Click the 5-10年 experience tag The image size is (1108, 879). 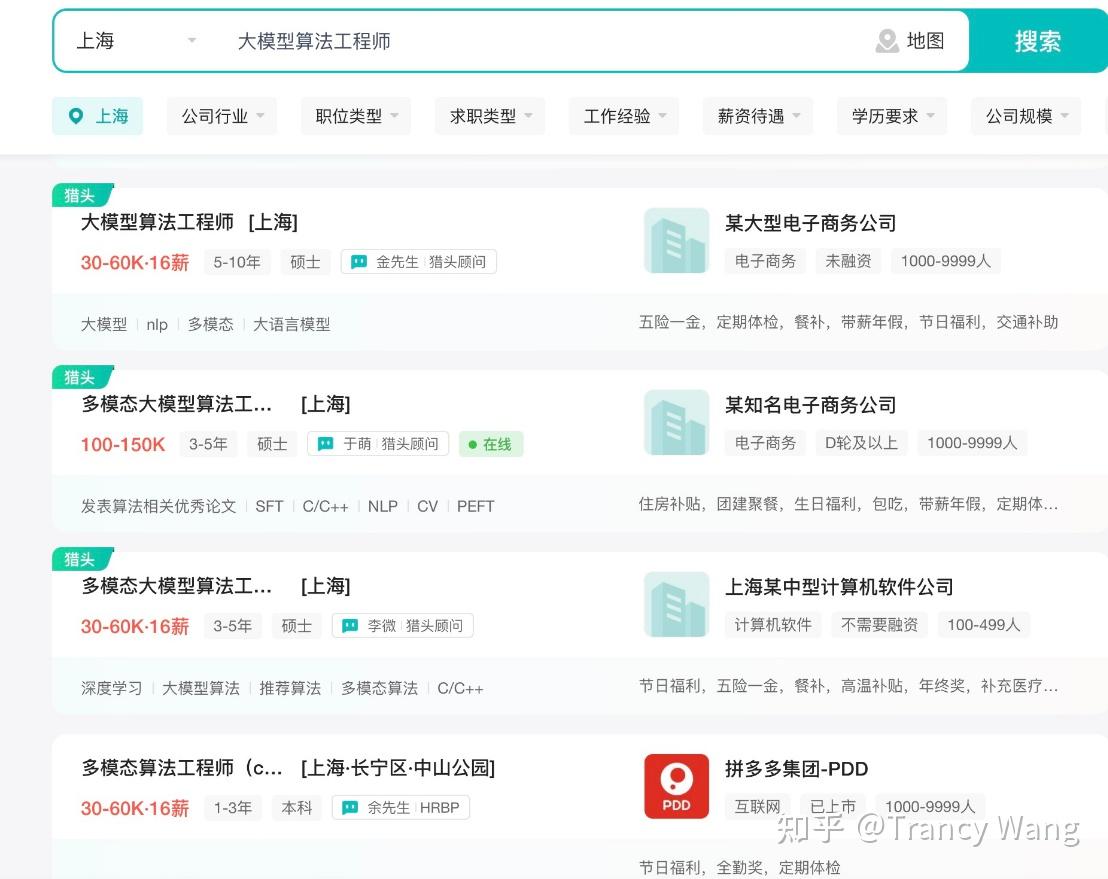[x=237, y=262]
